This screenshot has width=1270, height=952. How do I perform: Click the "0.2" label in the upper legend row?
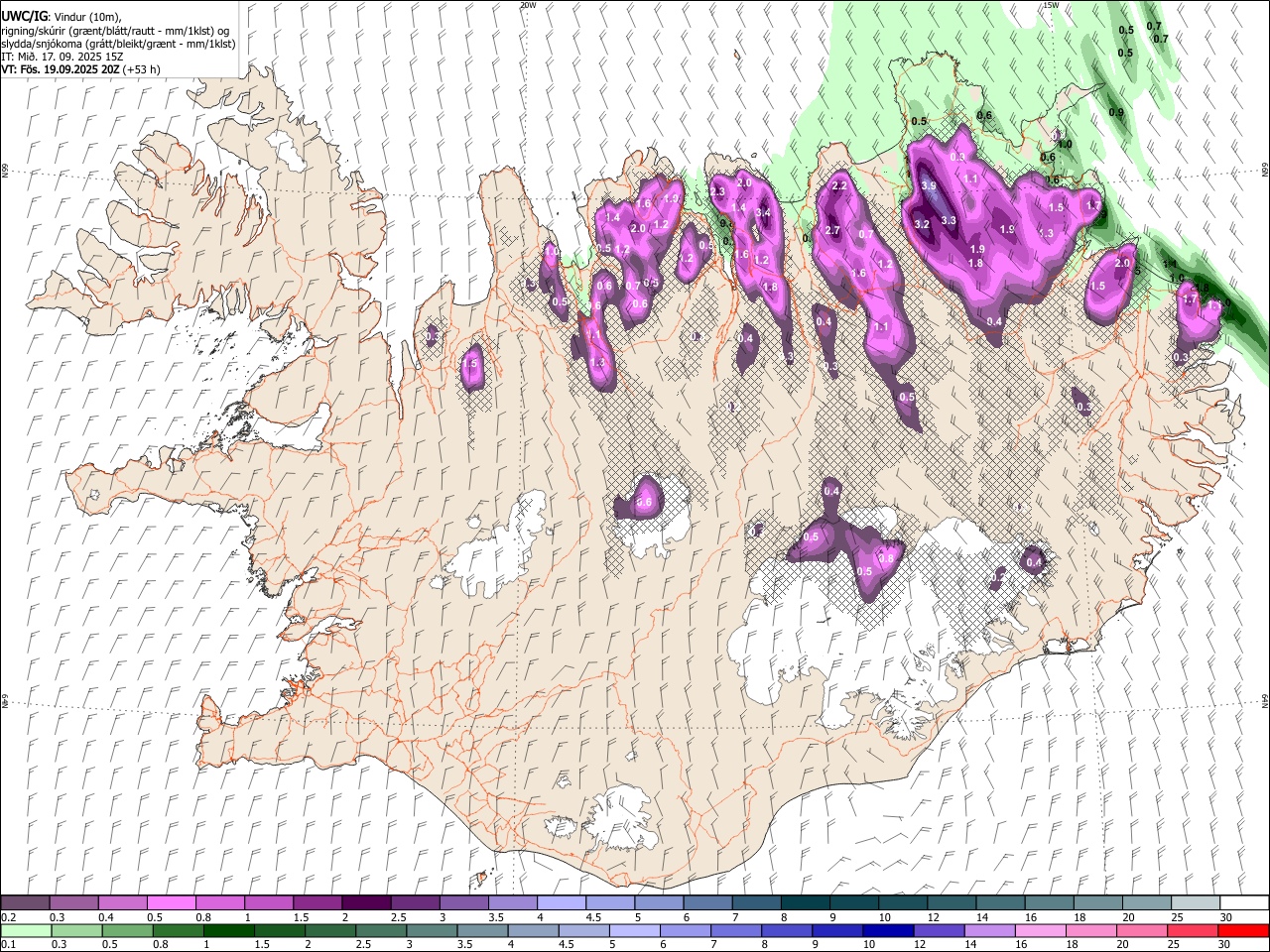9,917
